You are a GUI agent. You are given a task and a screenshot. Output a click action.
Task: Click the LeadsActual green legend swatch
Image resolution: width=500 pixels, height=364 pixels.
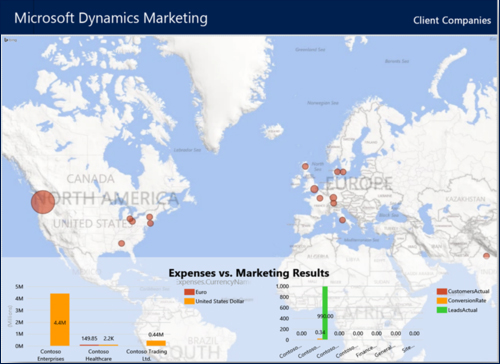[442, 310]
